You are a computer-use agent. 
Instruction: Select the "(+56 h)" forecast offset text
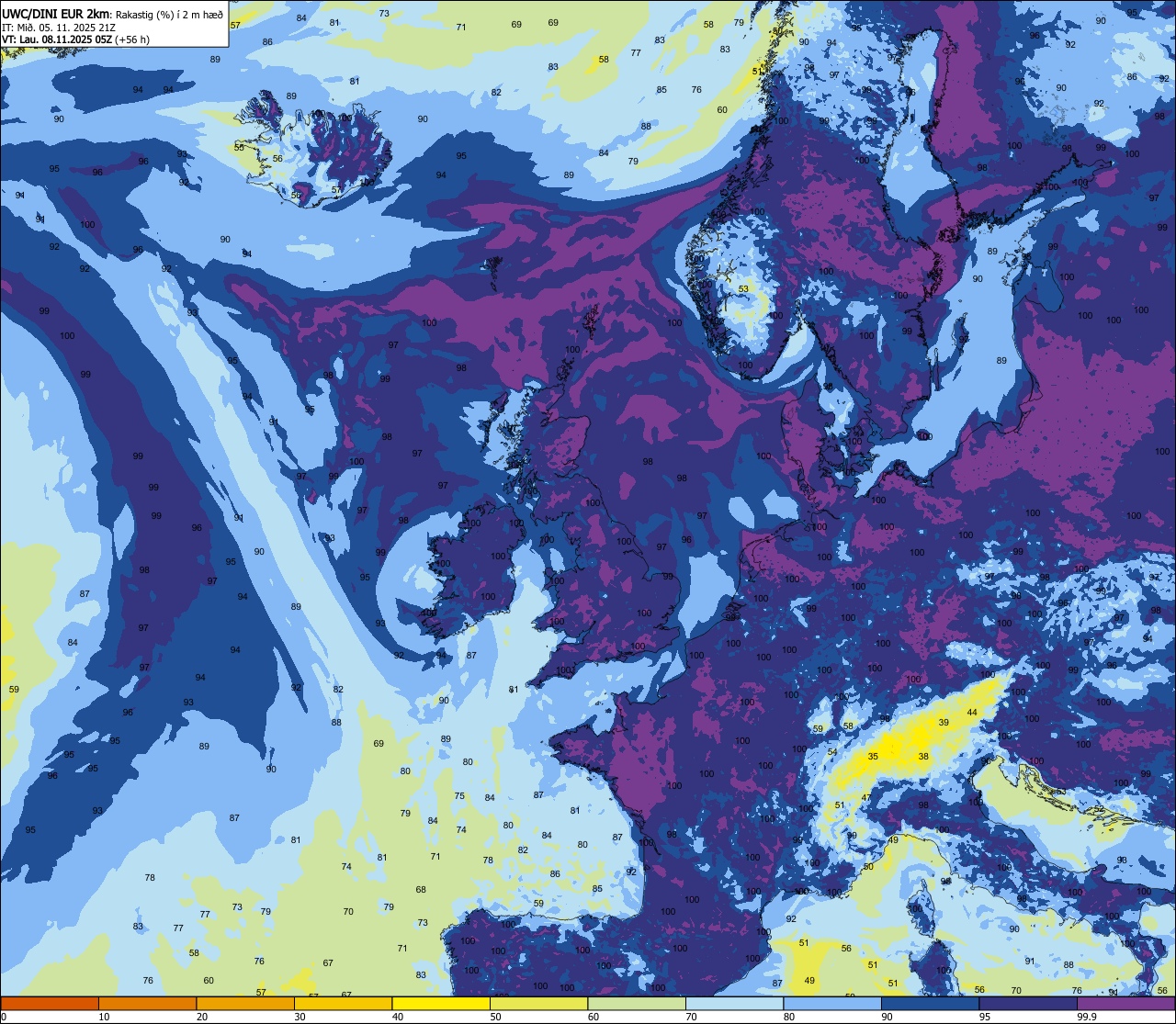[x=132, y=39]
